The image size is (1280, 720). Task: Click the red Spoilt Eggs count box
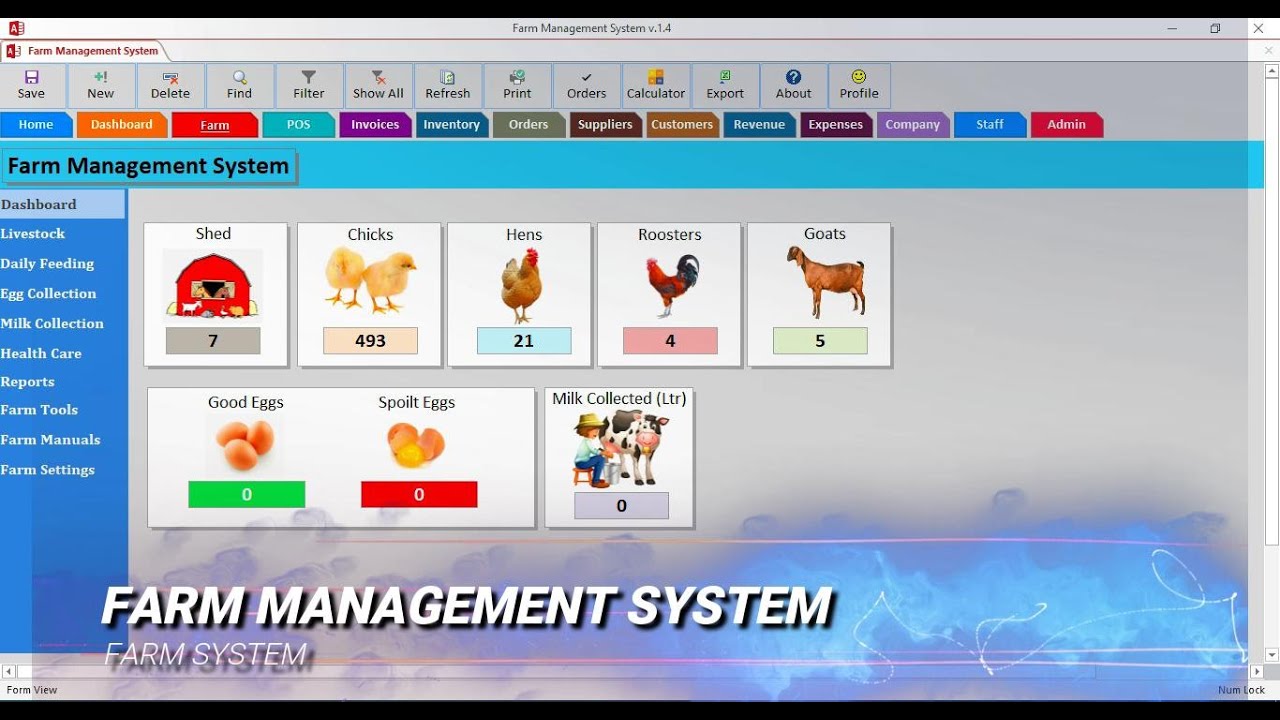[x=419, y=494]
